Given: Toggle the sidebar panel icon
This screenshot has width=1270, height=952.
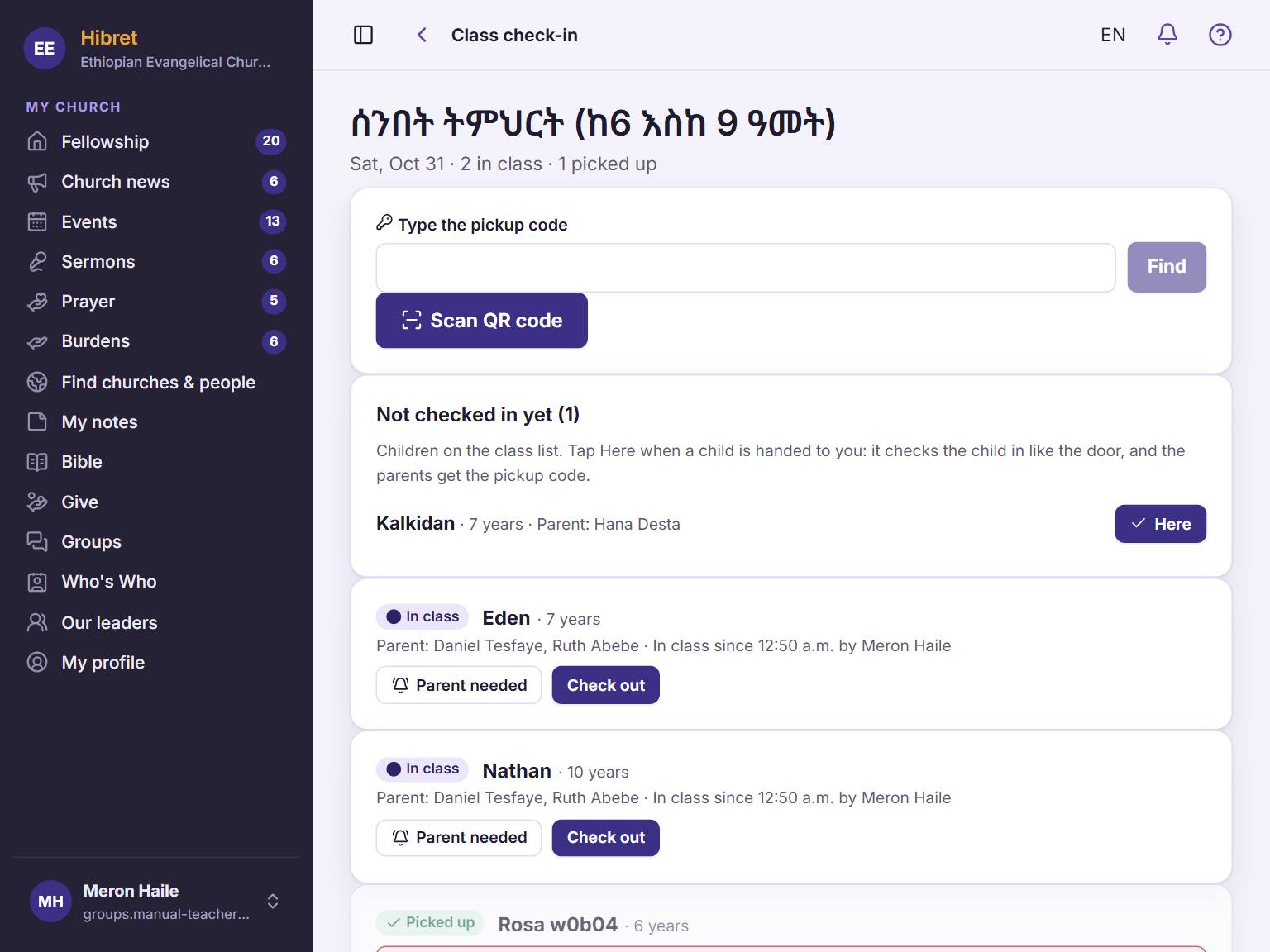Looking at the screenshot, I should pos(363,35).
